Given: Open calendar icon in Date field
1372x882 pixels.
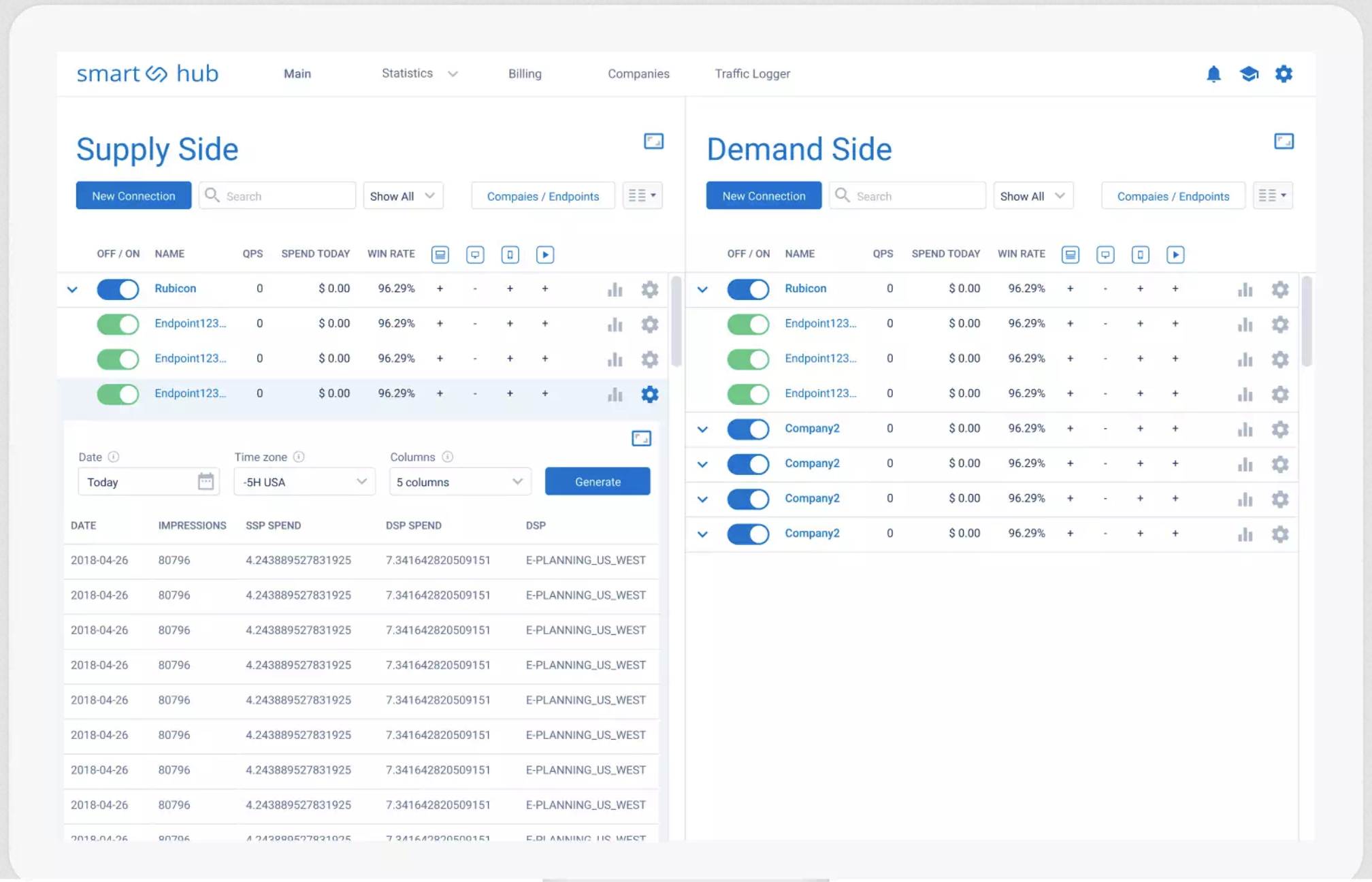Looking at the screenshot, I should tap(206, 481).
